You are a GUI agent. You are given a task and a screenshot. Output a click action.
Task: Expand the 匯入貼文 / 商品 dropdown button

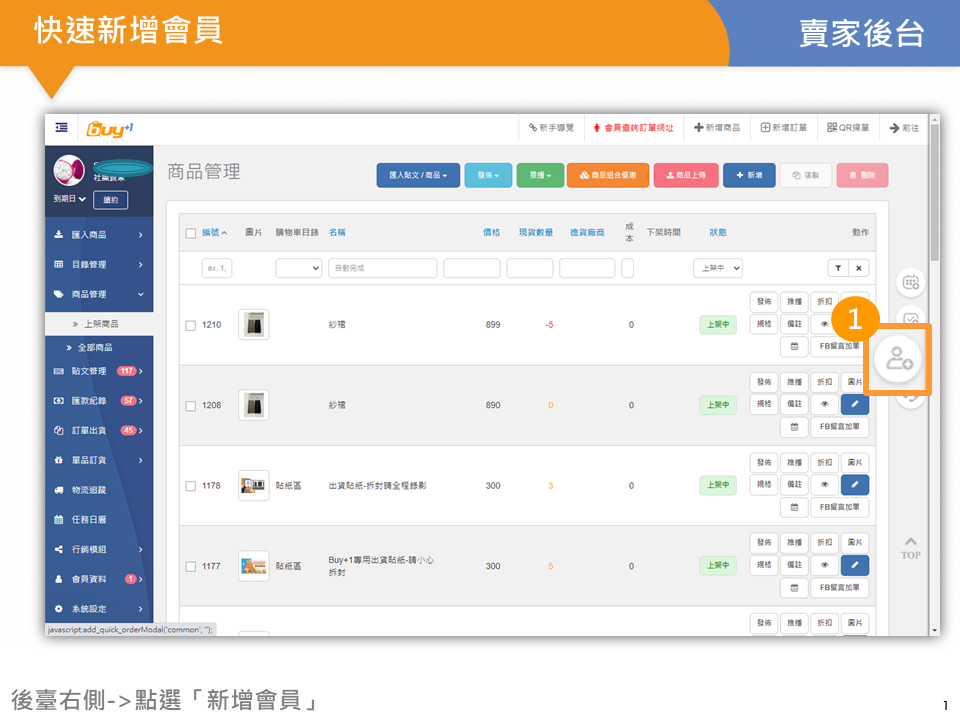pos(418,175)
